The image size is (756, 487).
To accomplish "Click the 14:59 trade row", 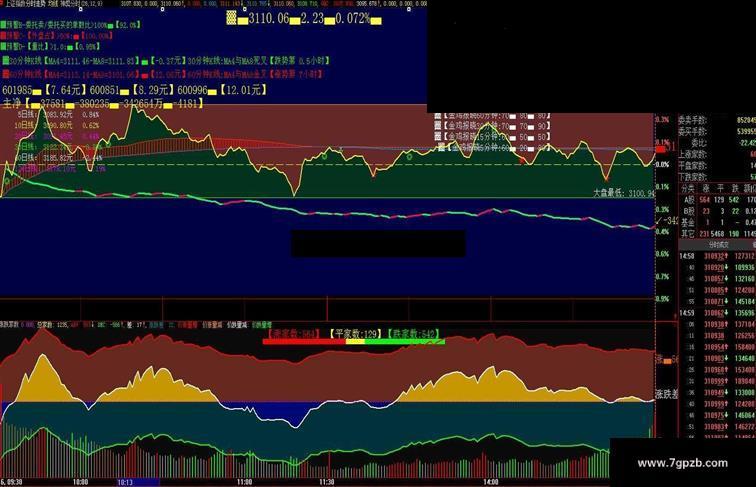I will [x=717, y=313].
